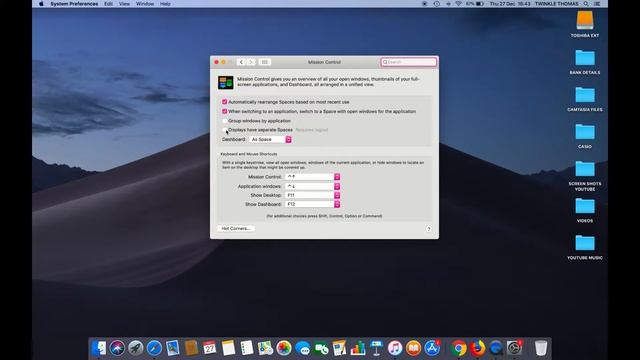The image size is (640, 360).
Task: Click the Time Machine menu bar icon
Action: click(436, 4)
